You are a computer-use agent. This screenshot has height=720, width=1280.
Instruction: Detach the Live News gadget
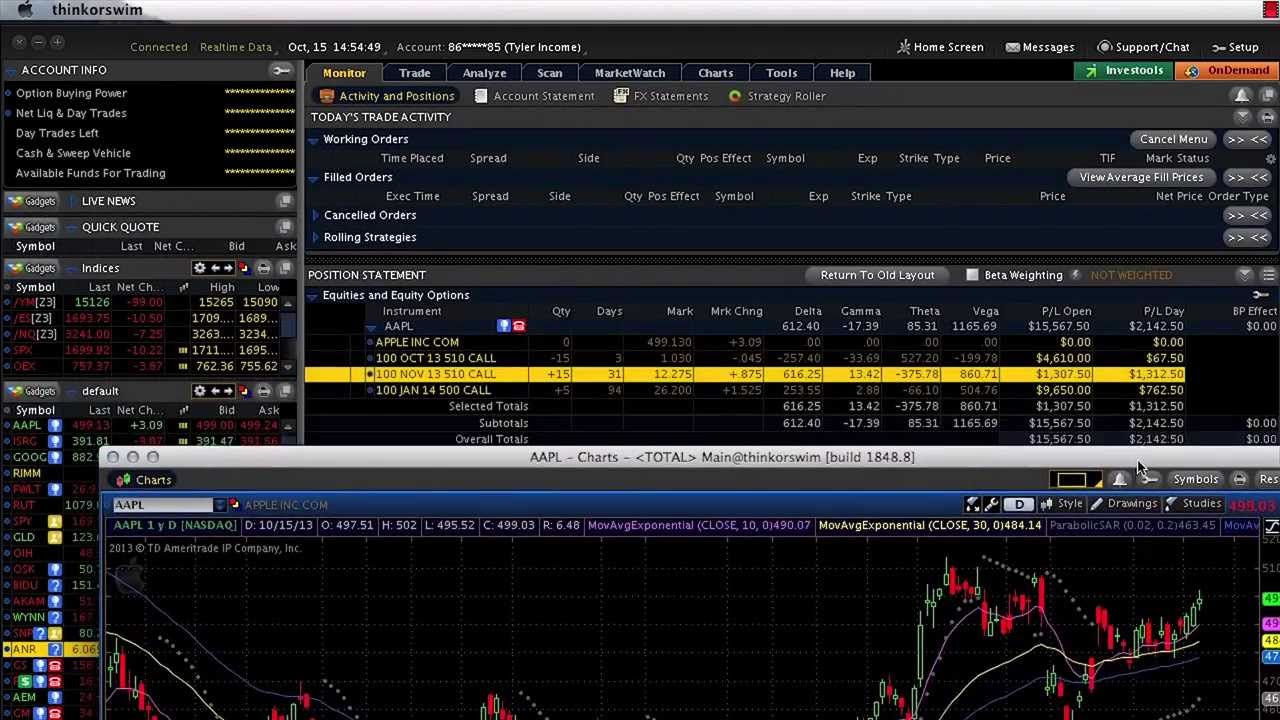(285, 201)
